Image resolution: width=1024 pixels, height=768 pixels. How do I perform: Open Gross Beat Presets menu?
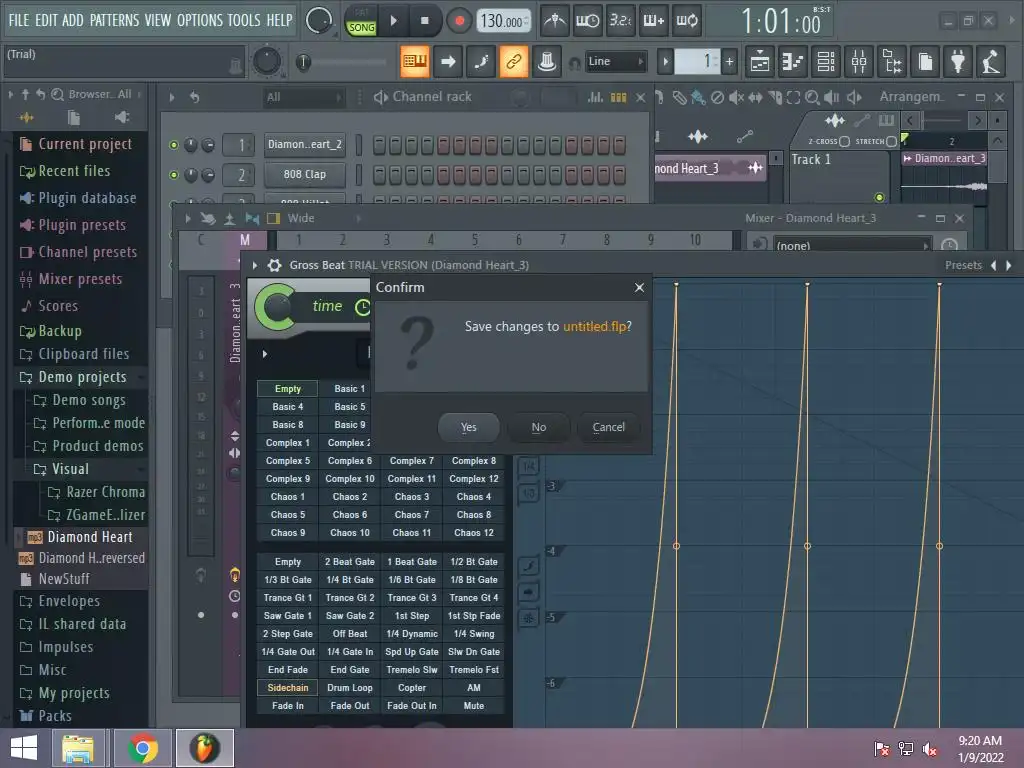963,265
